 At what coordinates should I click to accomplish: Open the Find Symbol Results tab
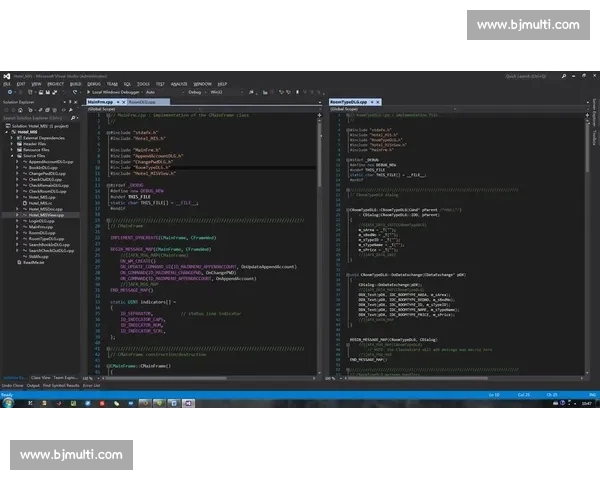click(61, 386)
